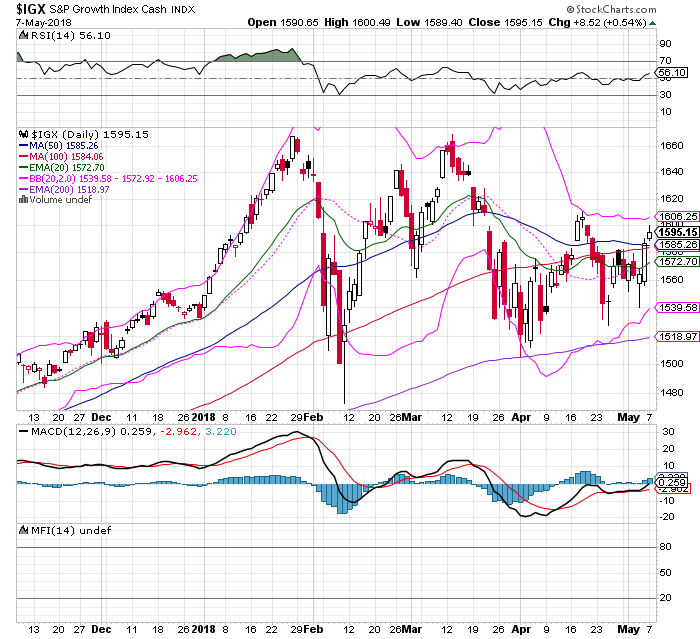Screen dimensions: 700x639
Task: Click the Dec label on bottom date axis
Action: click(101, 630)
